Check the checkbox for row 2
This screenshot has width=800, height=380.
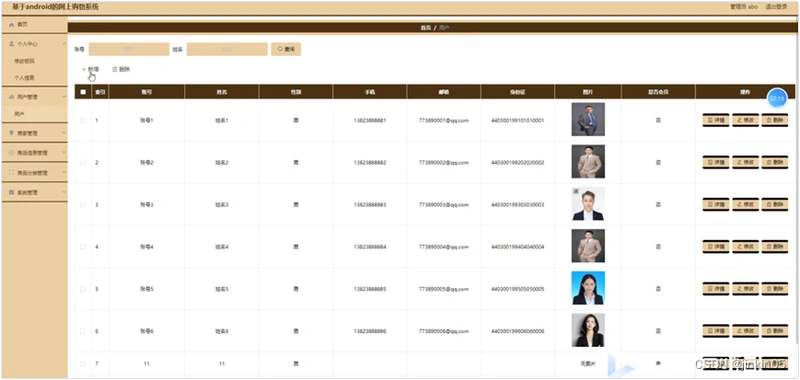(x=83, y=163)
